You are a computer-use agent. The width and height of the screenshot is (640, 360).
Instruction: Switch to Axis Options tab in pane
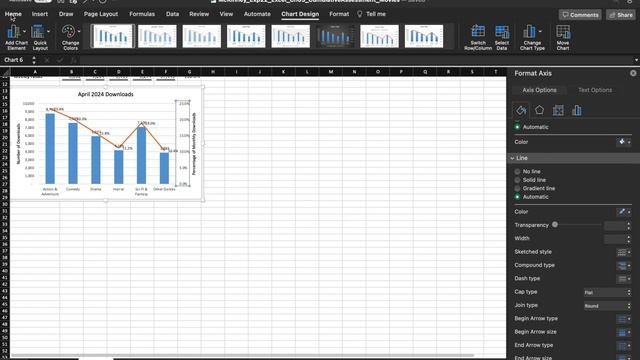(539, 90)
